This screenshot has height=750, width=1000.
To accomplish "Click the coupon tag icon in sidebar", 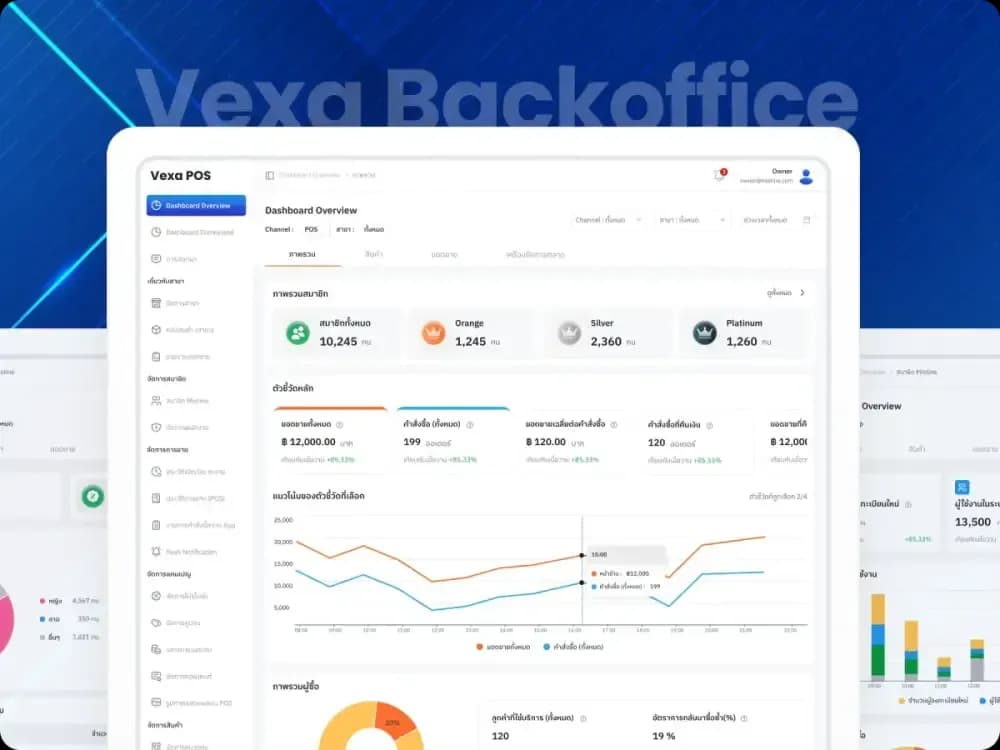I will pos(156,622).
